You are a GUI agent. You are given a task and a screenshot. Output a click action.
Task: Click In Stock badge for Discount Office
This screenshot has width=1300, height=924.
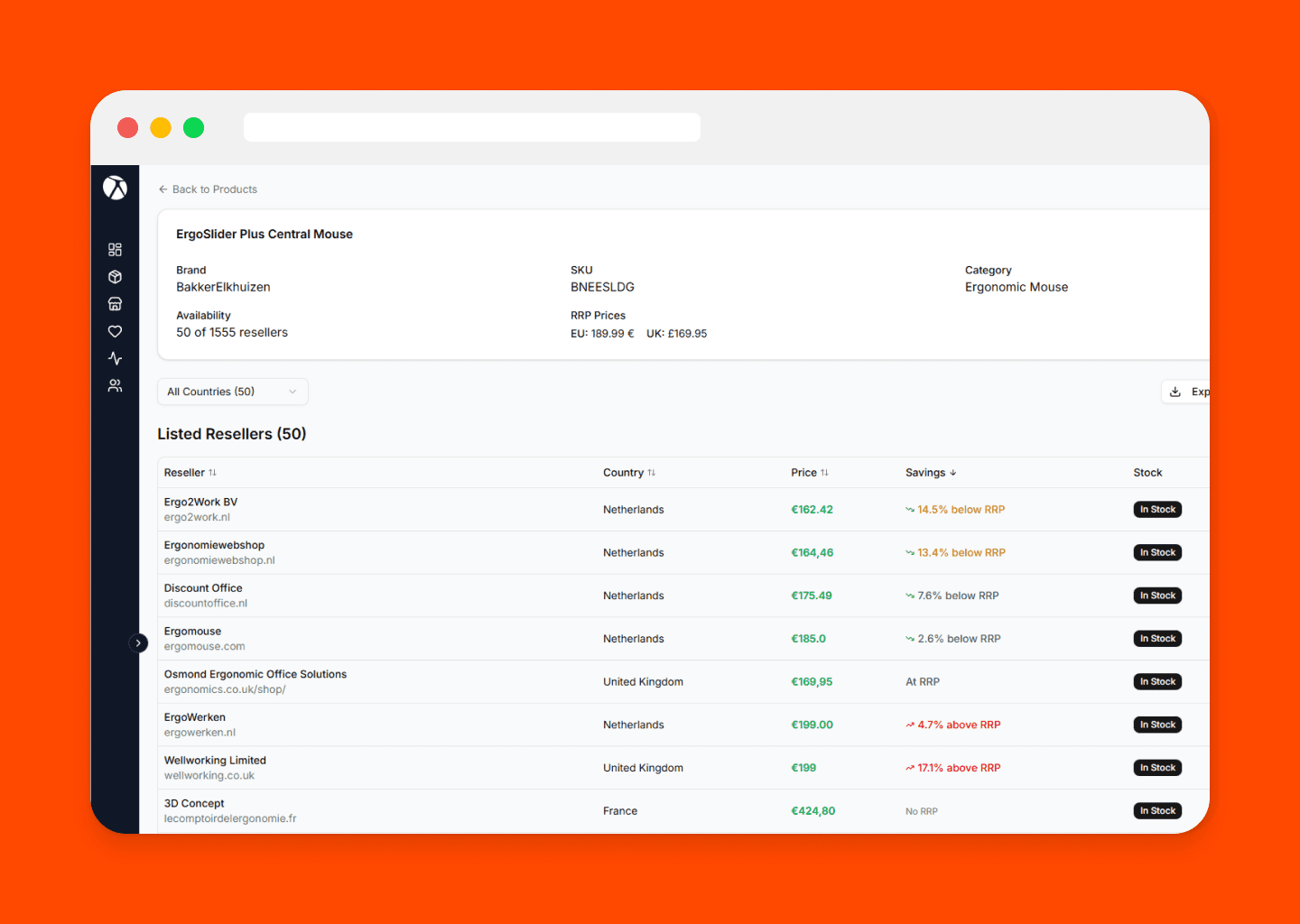[1158, 596]
